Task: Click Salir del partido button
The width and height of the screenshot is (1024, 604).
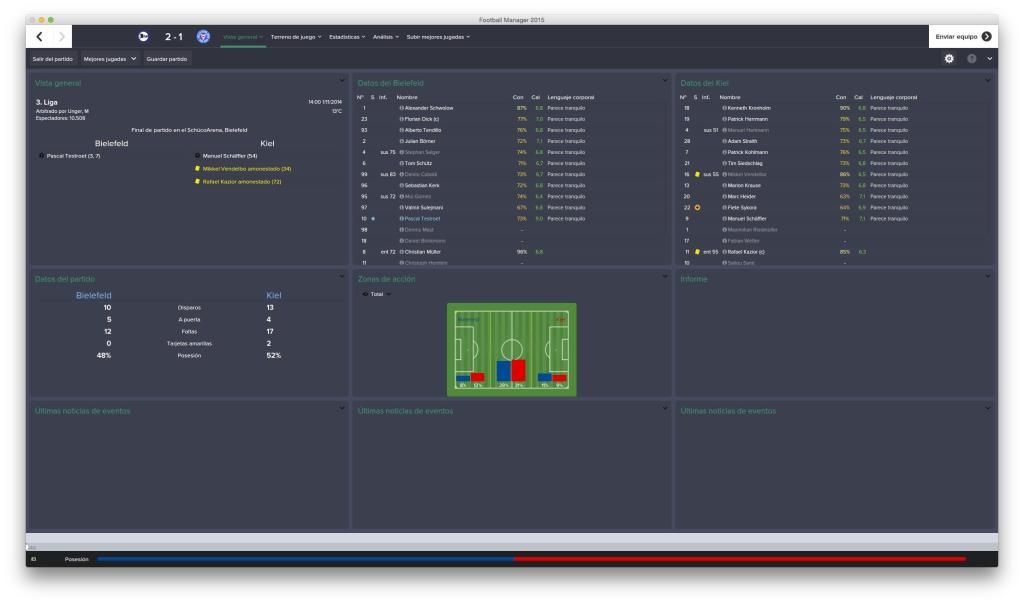Action: pos(53,59)
